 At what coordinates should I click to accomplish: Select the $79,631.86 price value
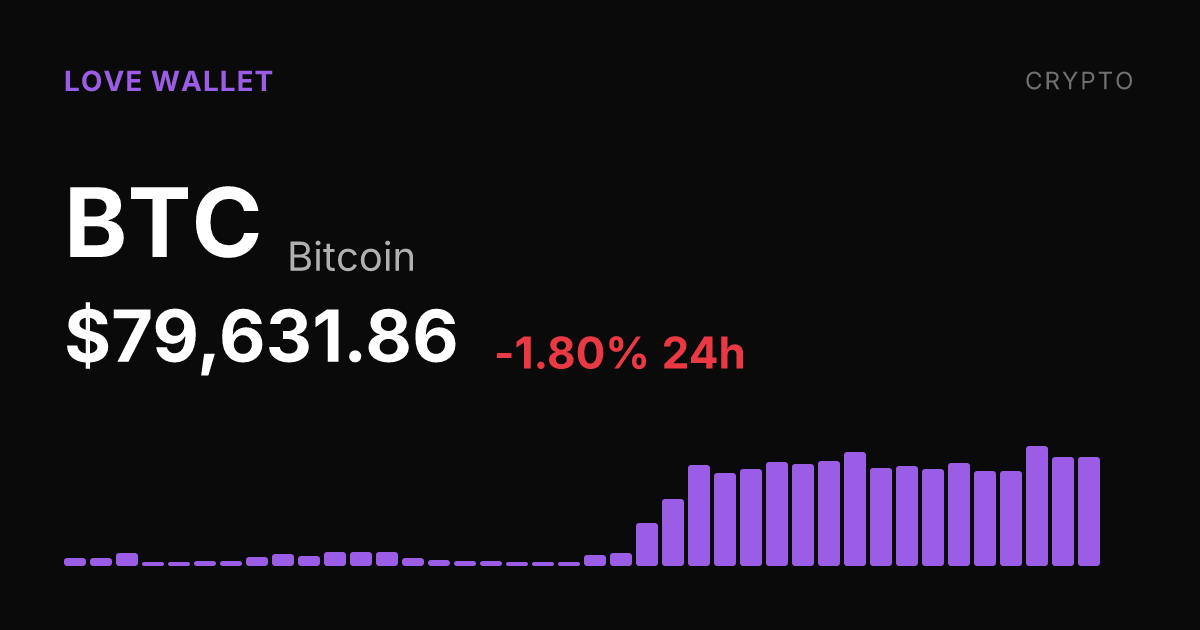pyautogui.click(x=262, y=337)
